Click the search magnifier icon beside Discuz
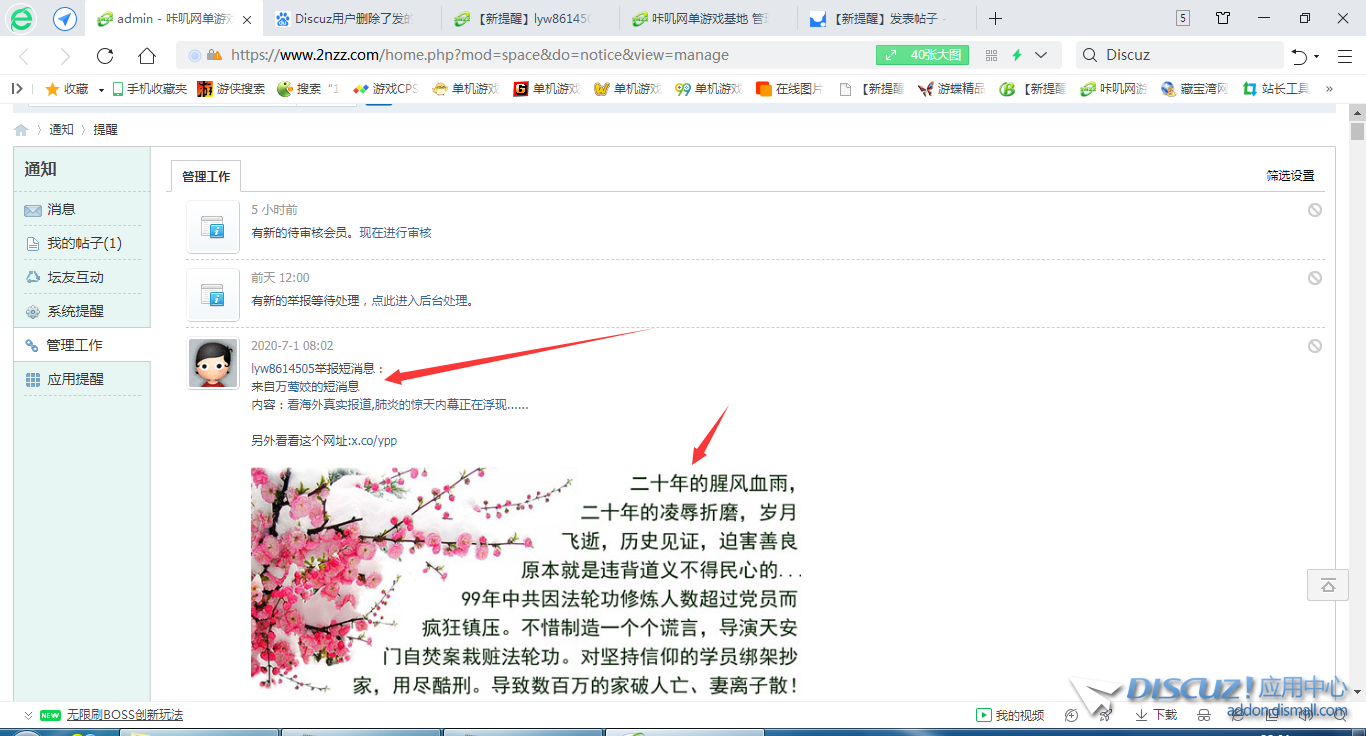The width and height of the screenshot is (1366, 736). click(x=1091, y=55)
